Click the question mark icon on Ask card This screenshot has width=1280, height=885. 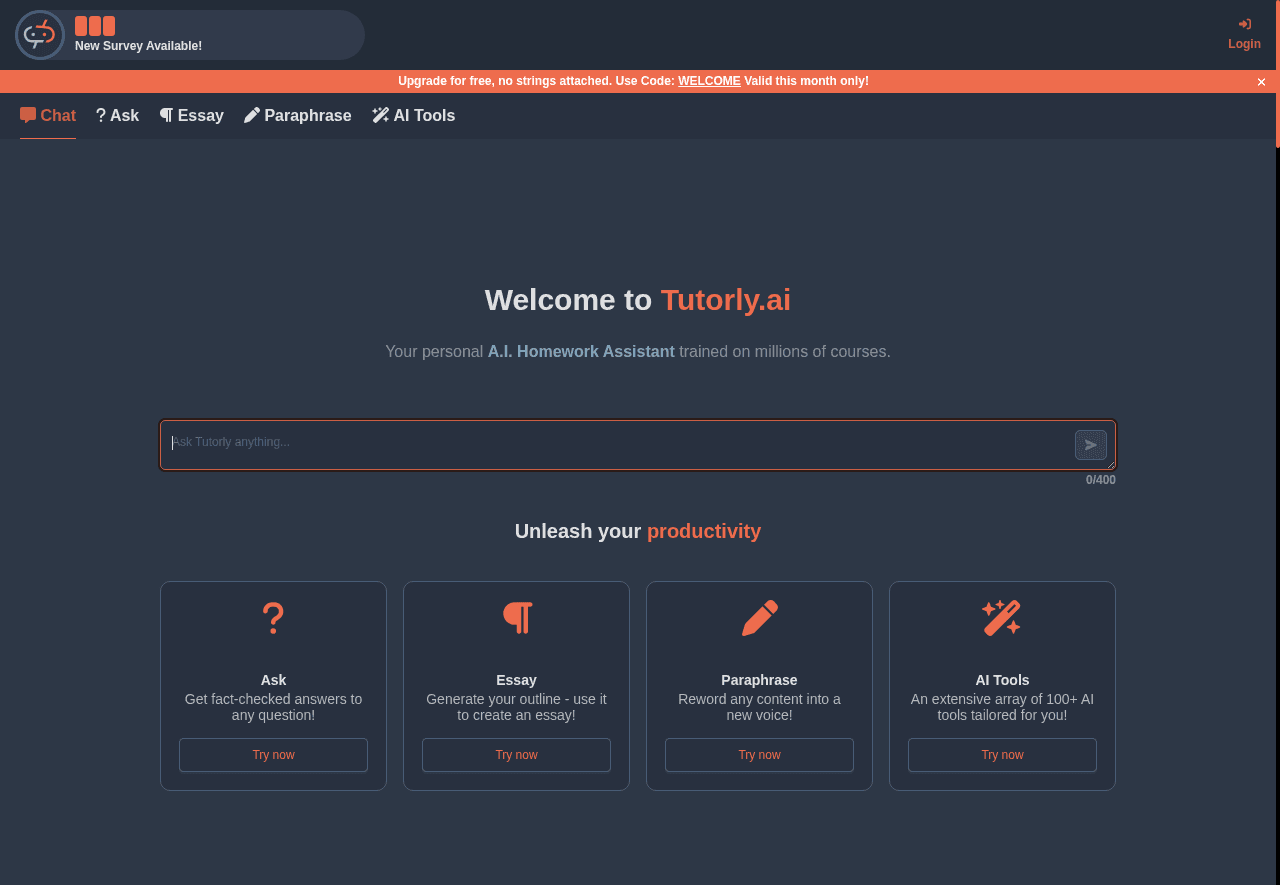coord(272,617)
